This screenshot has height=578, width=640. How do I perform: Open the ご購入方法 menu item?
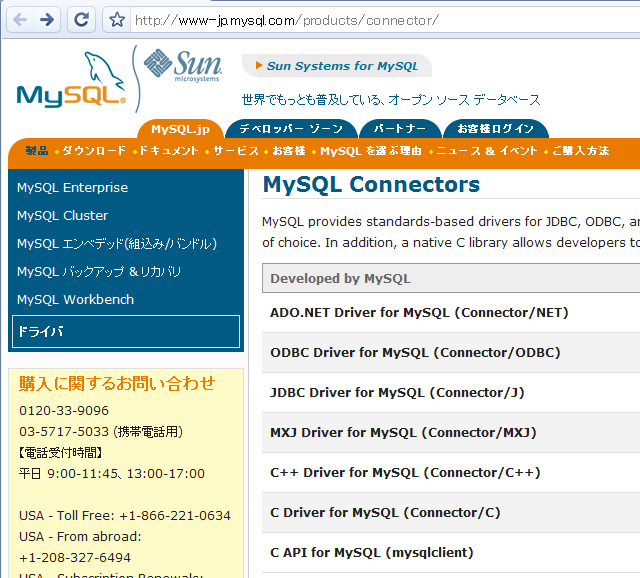click(x=580, y=151)
